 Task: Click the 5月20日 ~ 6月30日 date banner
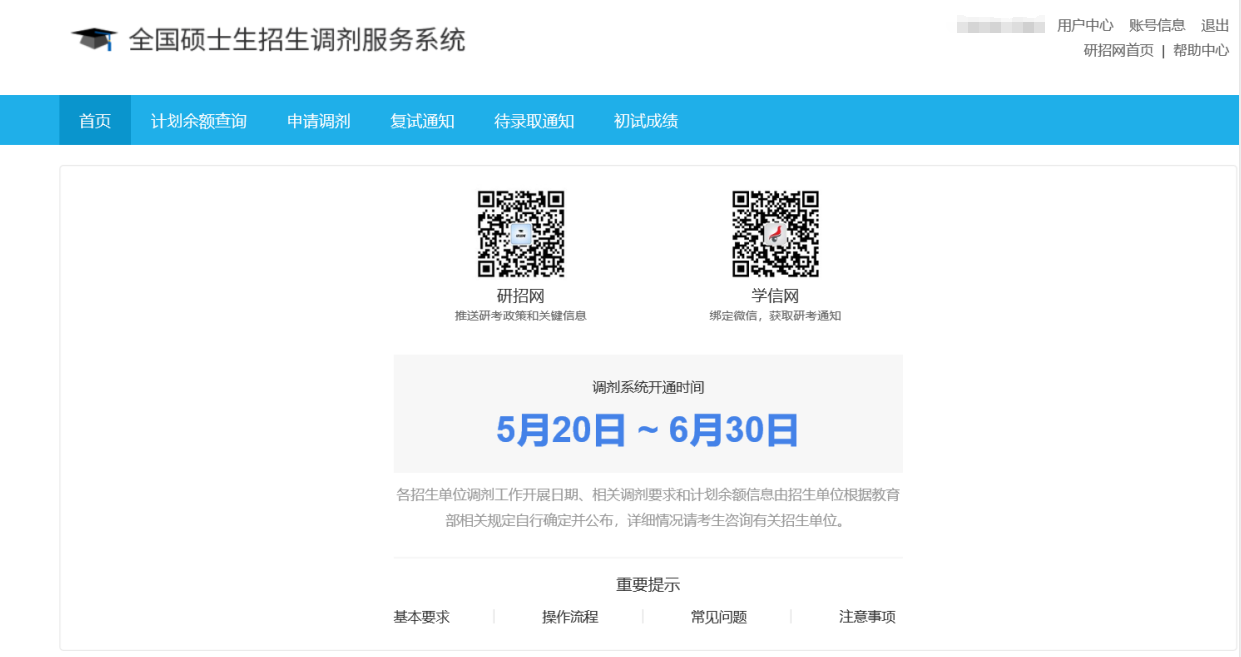point(647,430)
